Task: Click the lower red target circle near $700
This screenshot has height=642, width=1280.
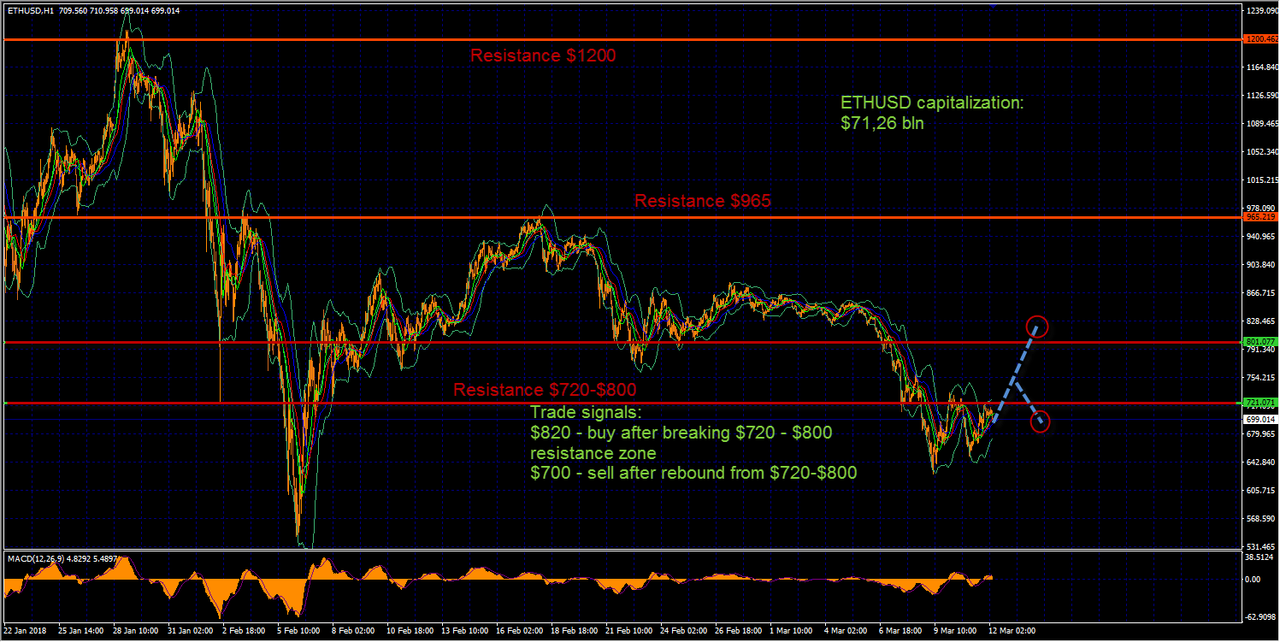Action: pos(1041,421)
